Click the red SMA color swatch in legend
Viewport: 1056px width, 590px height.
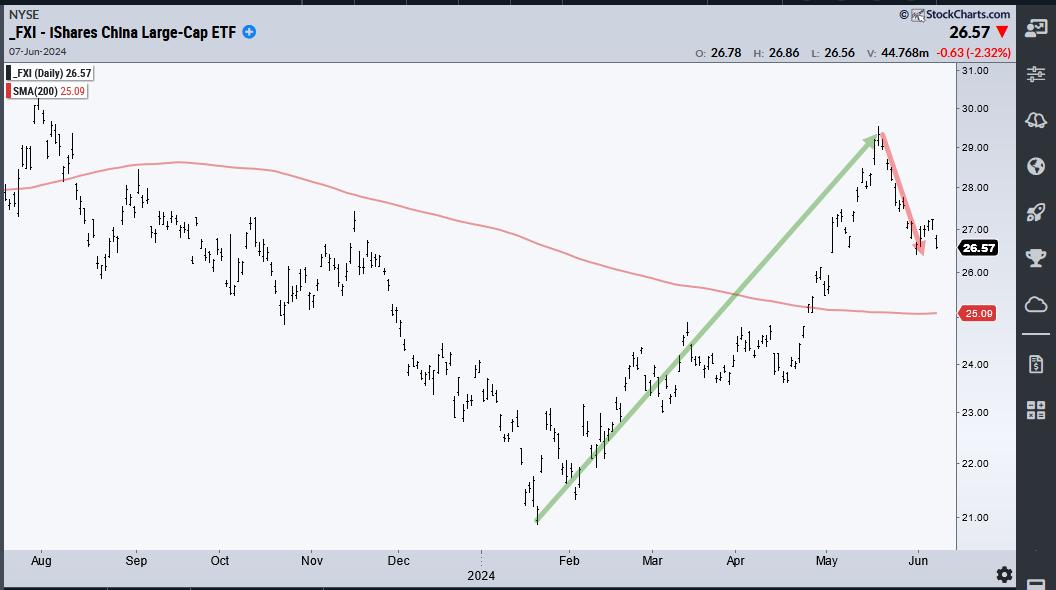point(10,90)
